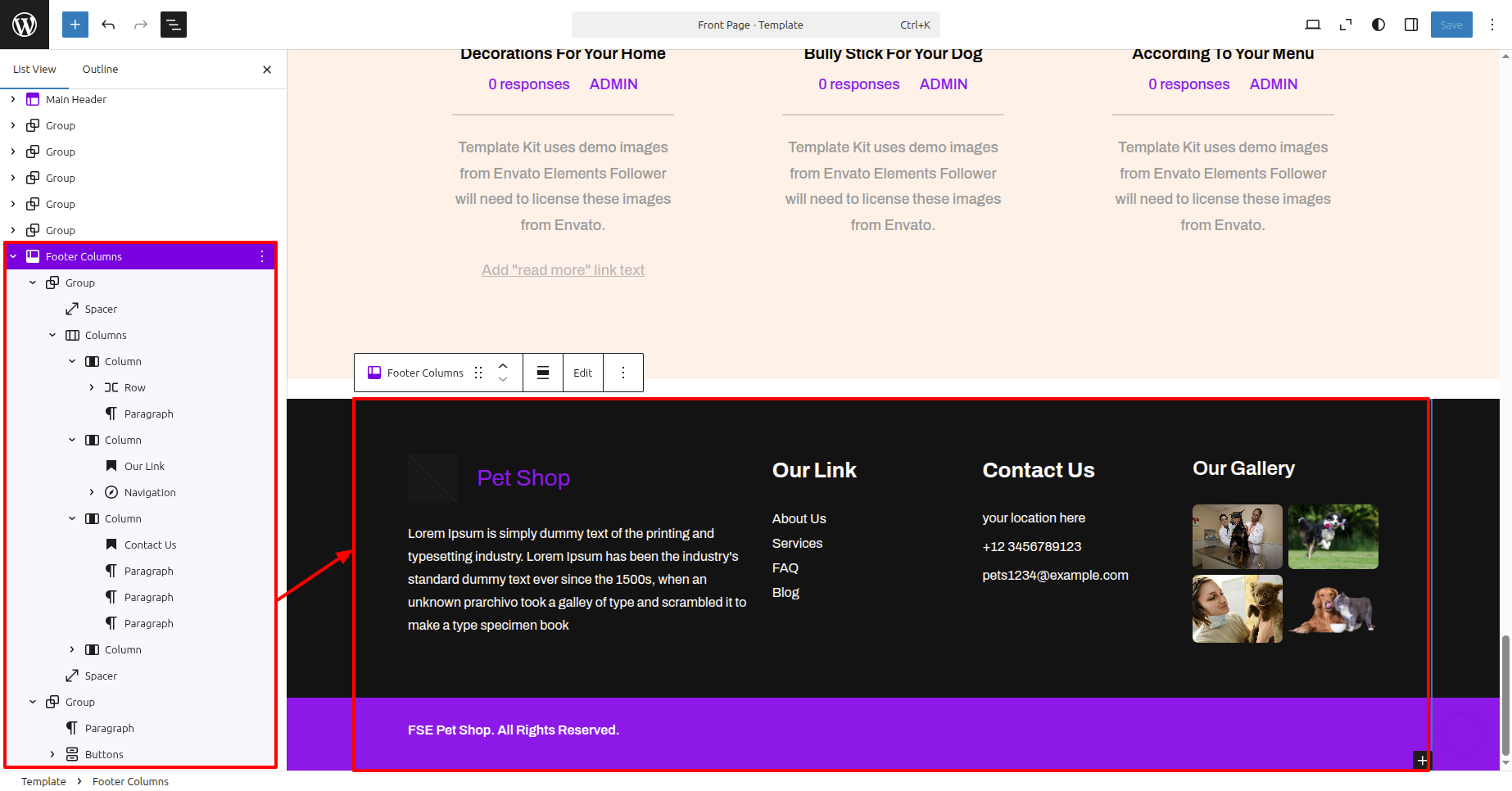
Task: Switch to the Outline tab
Action: (100, 70)
